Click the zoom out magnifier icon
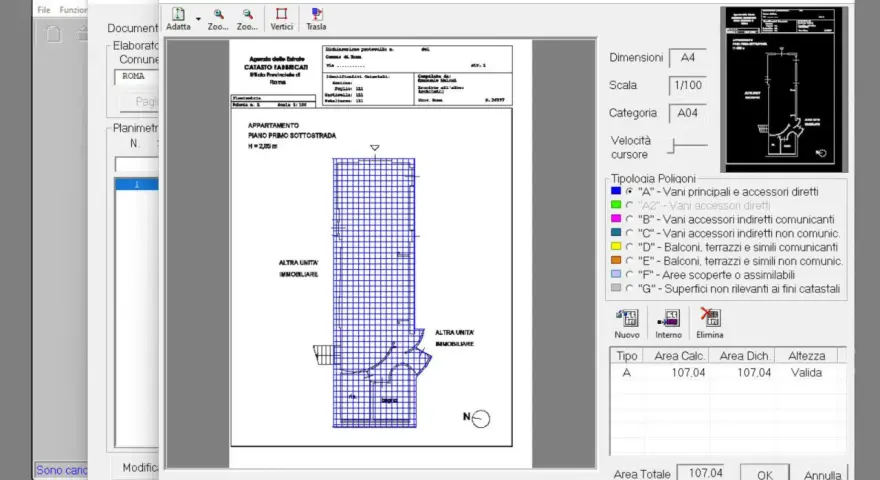This screenshot has width=880, height=480. click(x=248, y=15)
